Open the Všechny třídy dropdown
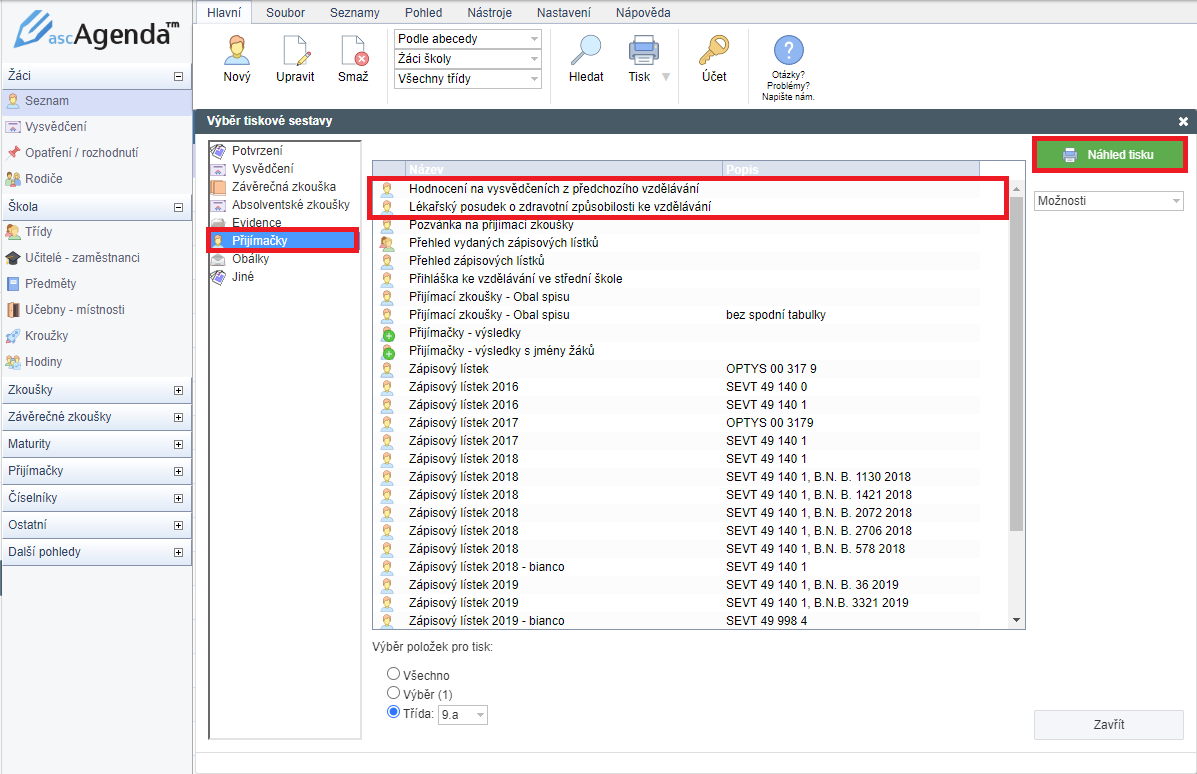This screenshot has width=1197, height=774. [468, 79]
